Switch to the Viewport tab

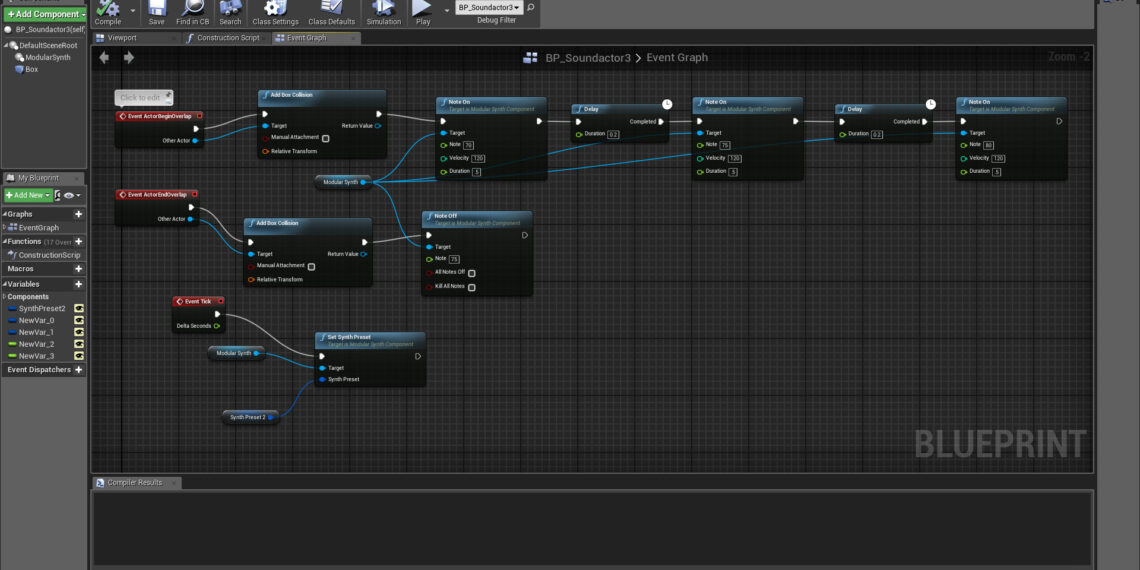point(121,38)
